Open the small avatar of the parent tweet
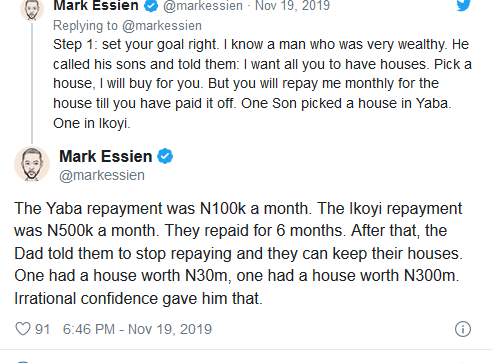Image resolution: width=492 pixels, height=363 pixels. [x=32, y=10]
